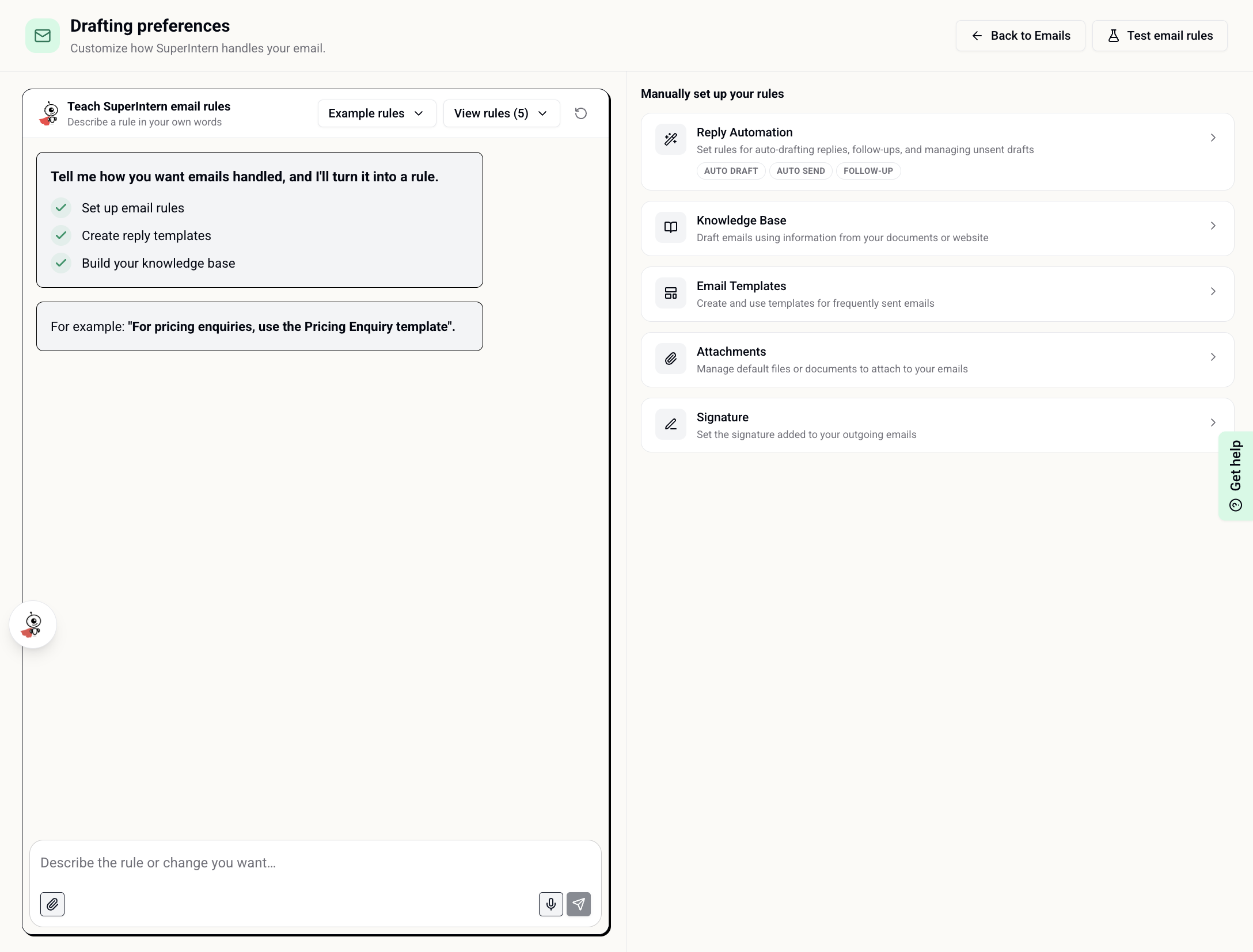Go Back to Emails

(1020, 36)
